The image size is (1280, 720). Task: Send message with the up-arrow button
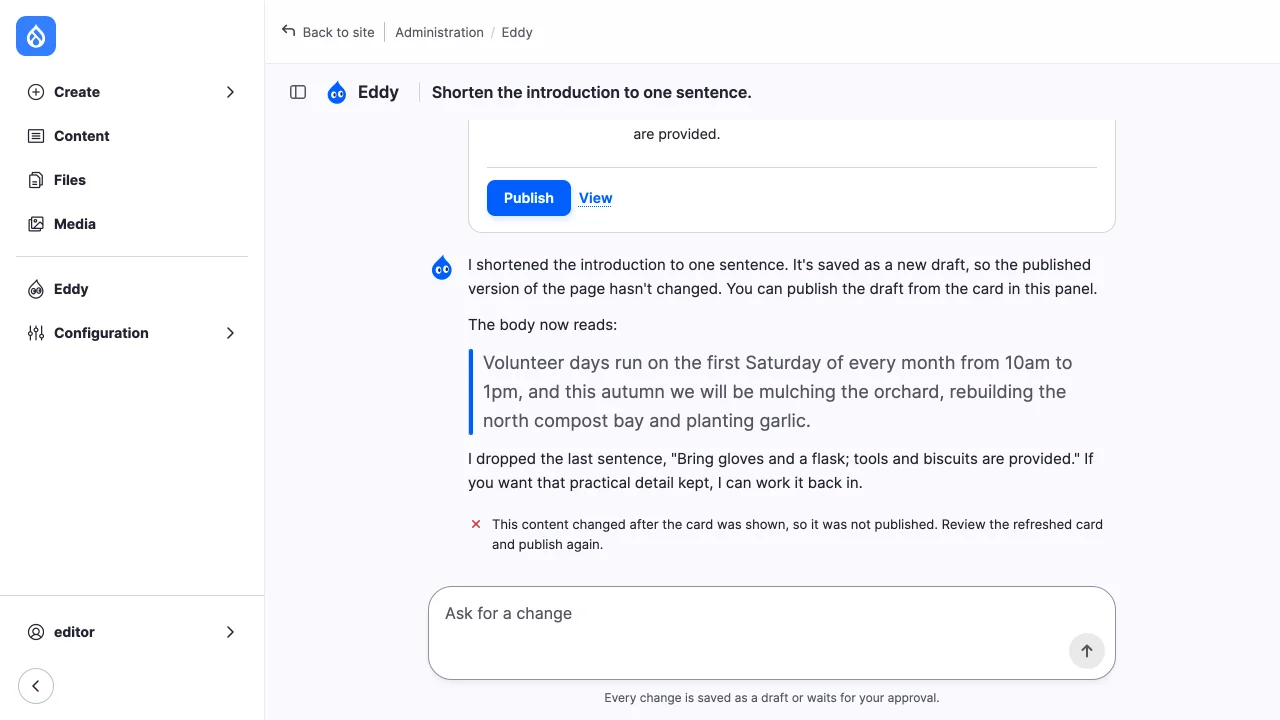click(x=1087, y=651)
